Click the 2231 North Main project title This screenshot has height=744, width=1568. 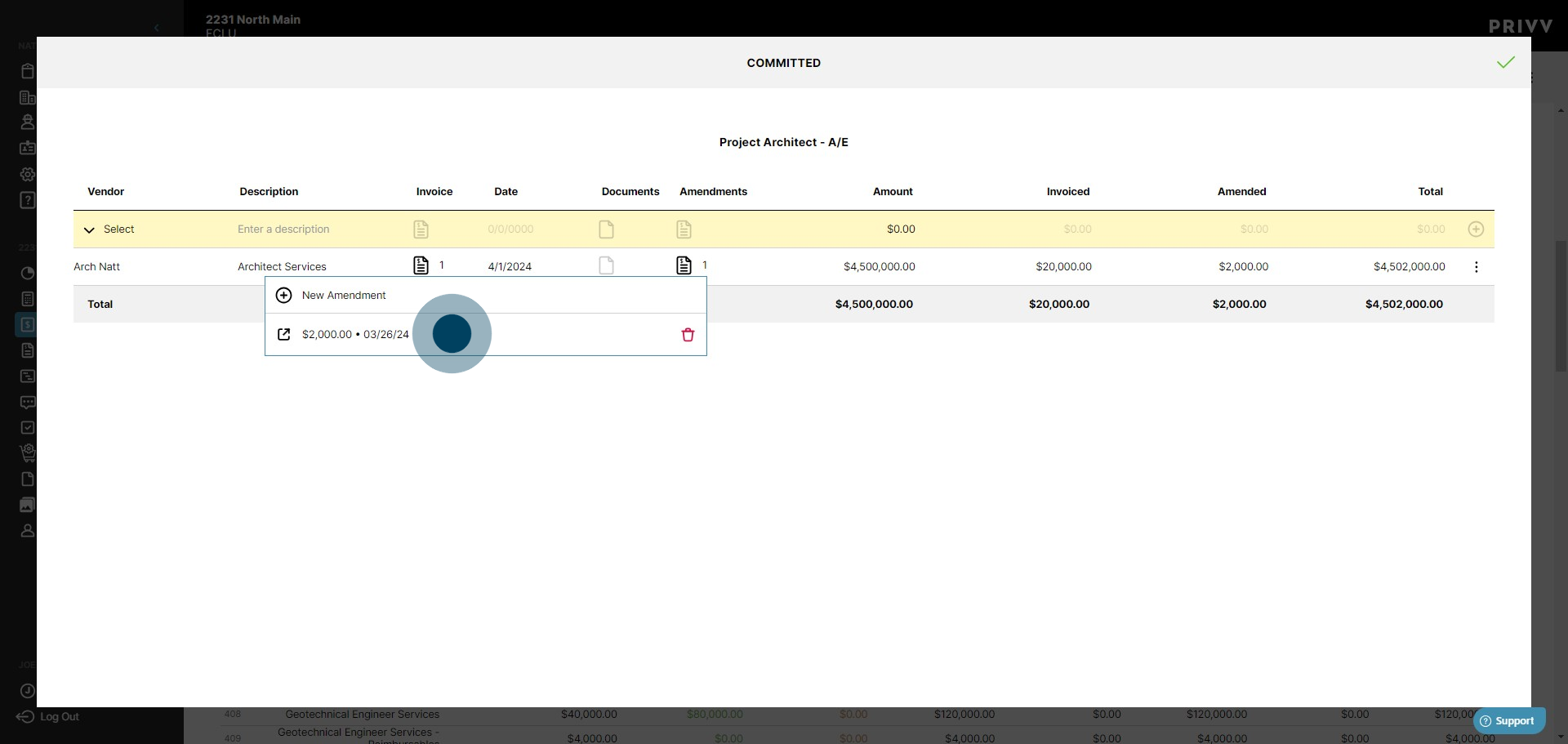coord(253,20)
